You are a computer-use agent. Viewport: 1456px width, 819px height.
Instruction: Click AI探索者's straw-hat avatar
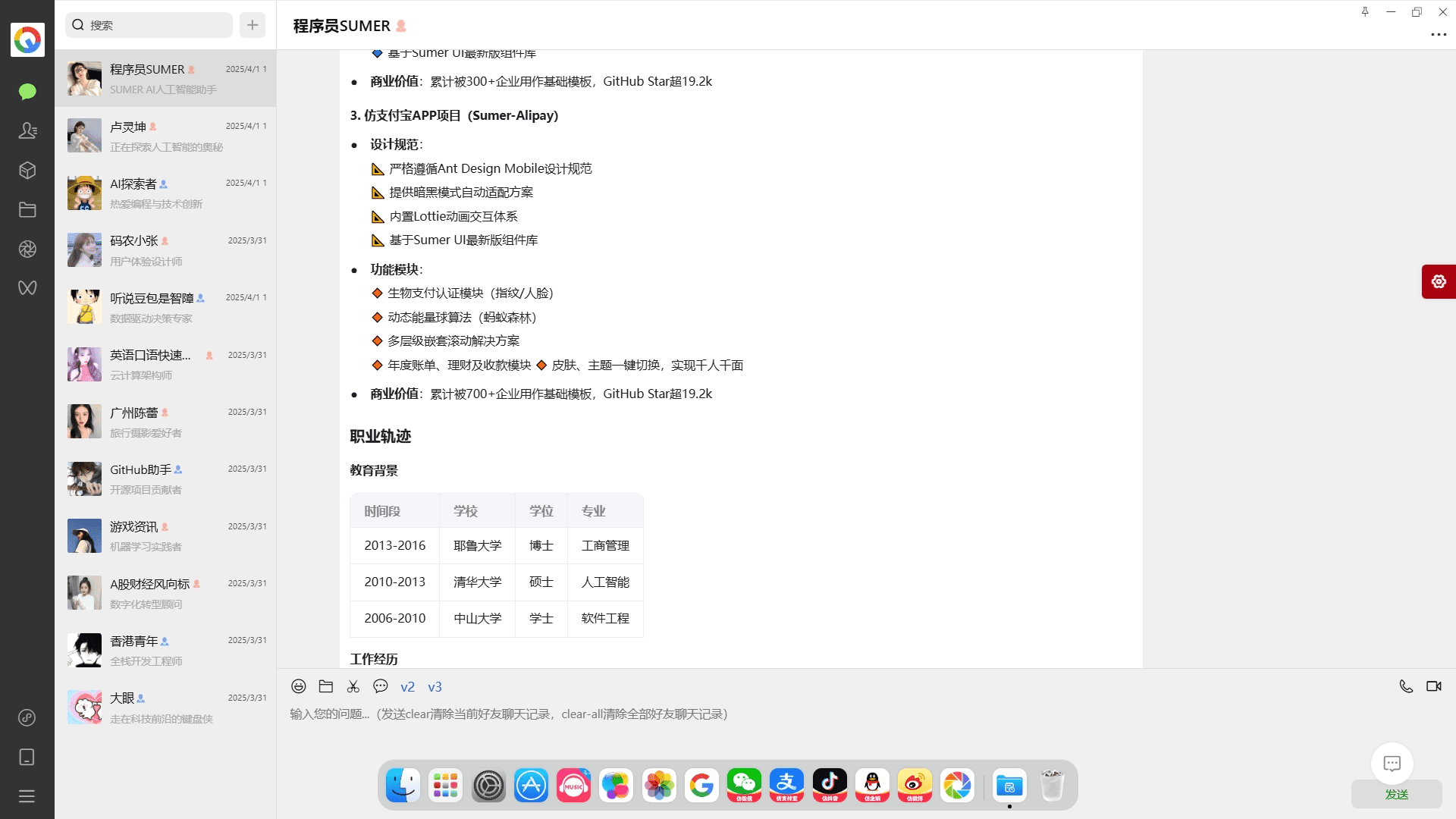tap(84, 193)
